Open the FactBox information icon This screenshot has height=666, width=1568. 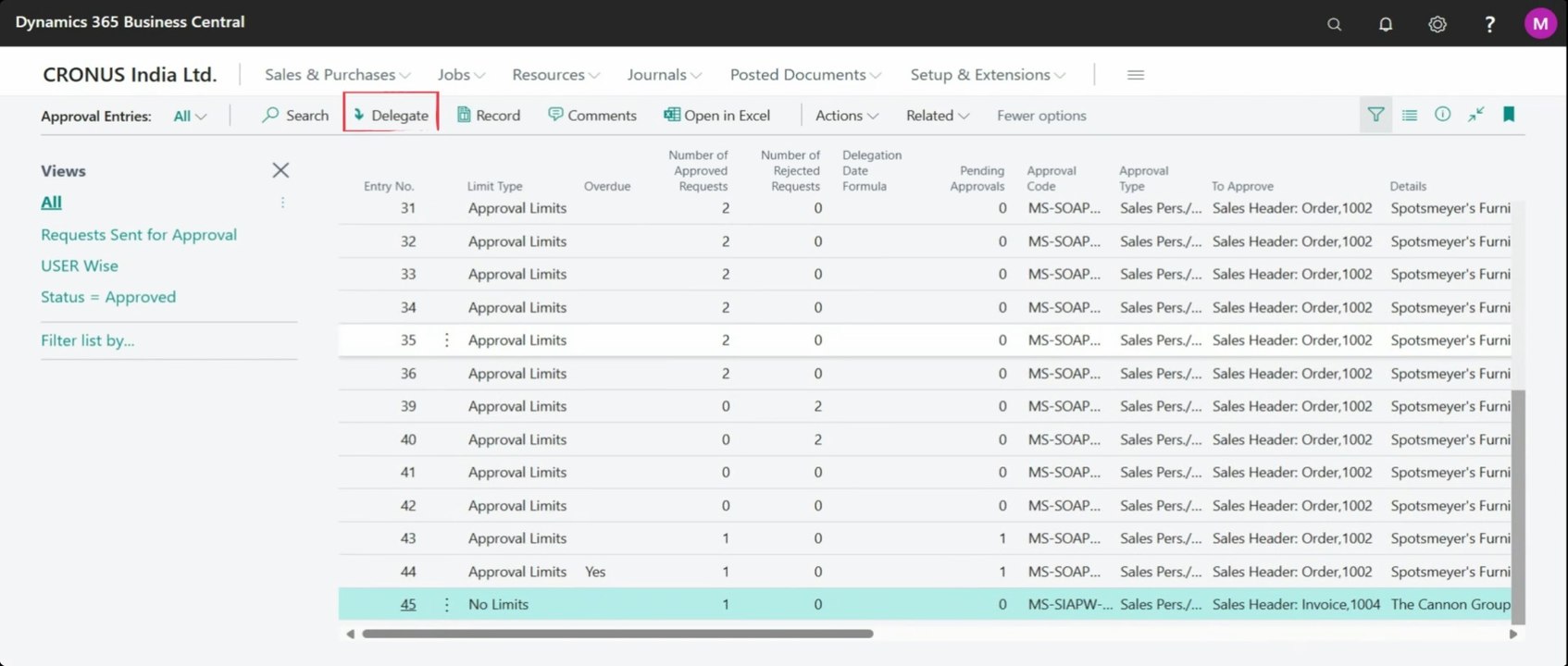pyautogui.click(x=1442, y=115)
